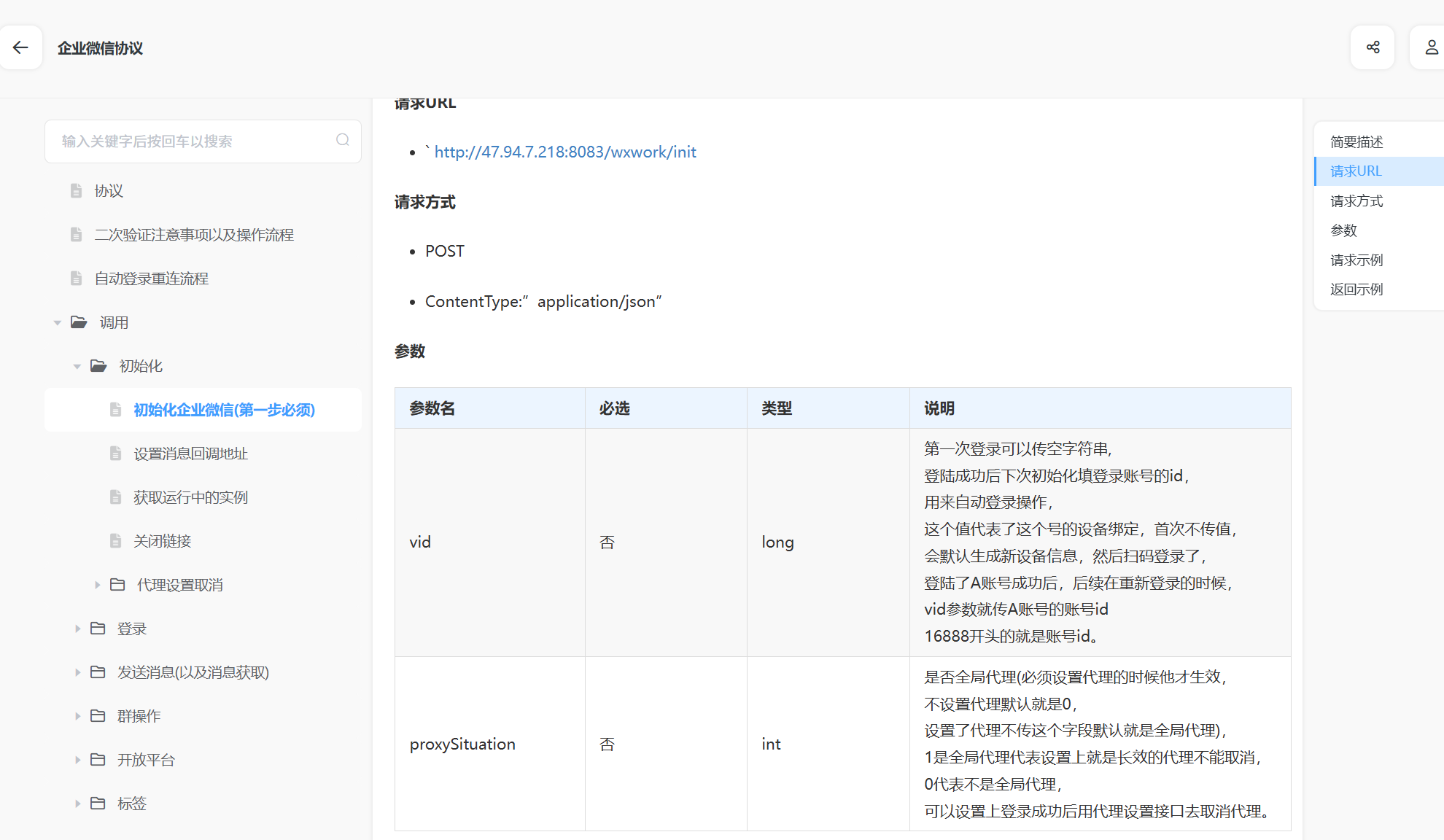Click the 标签 folder icon
The width and height of the screenshot is (1444, 840).
(x=98, y=804)
